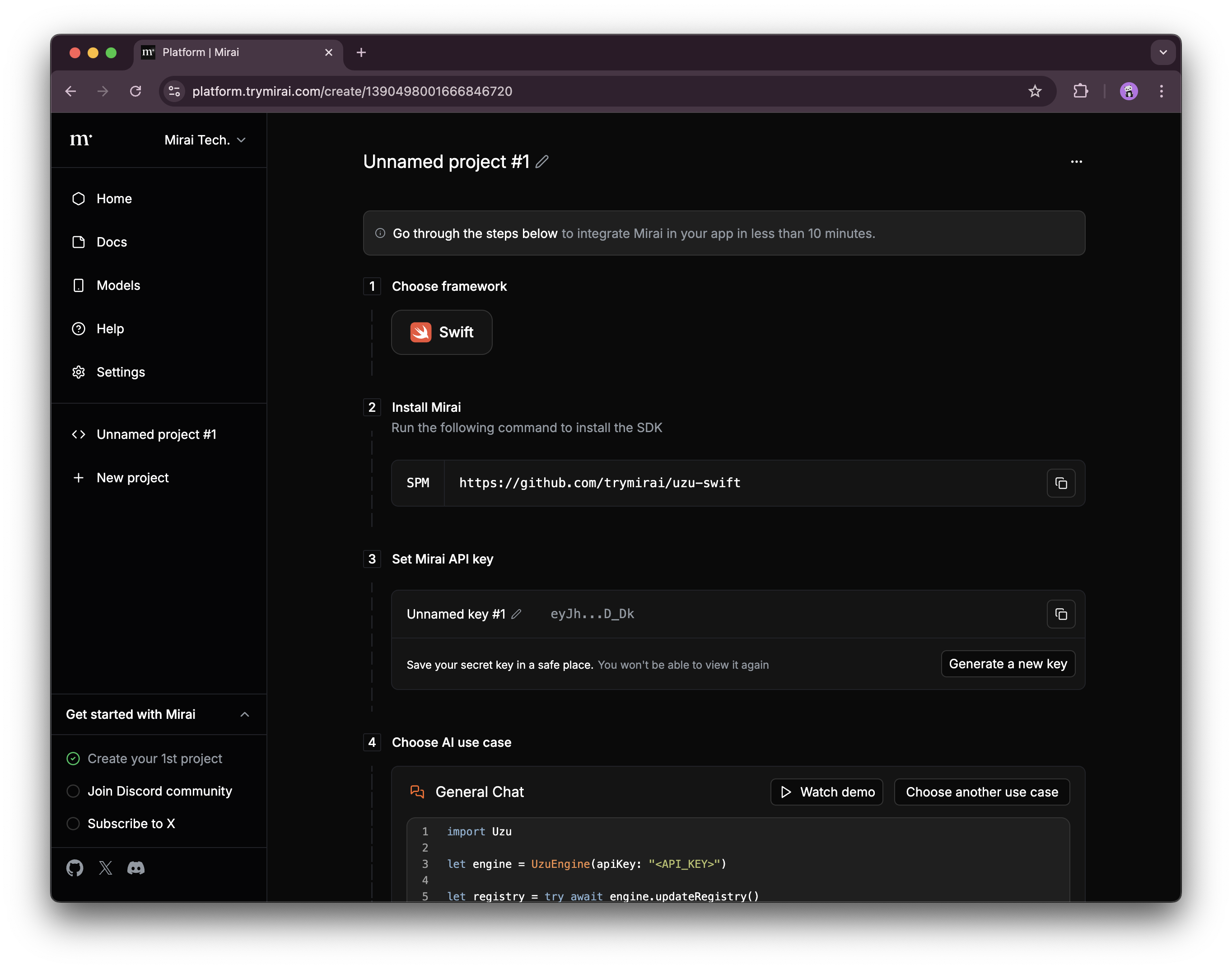
Task: Open the GitHub icon link in sidebar footer
Action: pyautogui.click(x=75, y=867)
